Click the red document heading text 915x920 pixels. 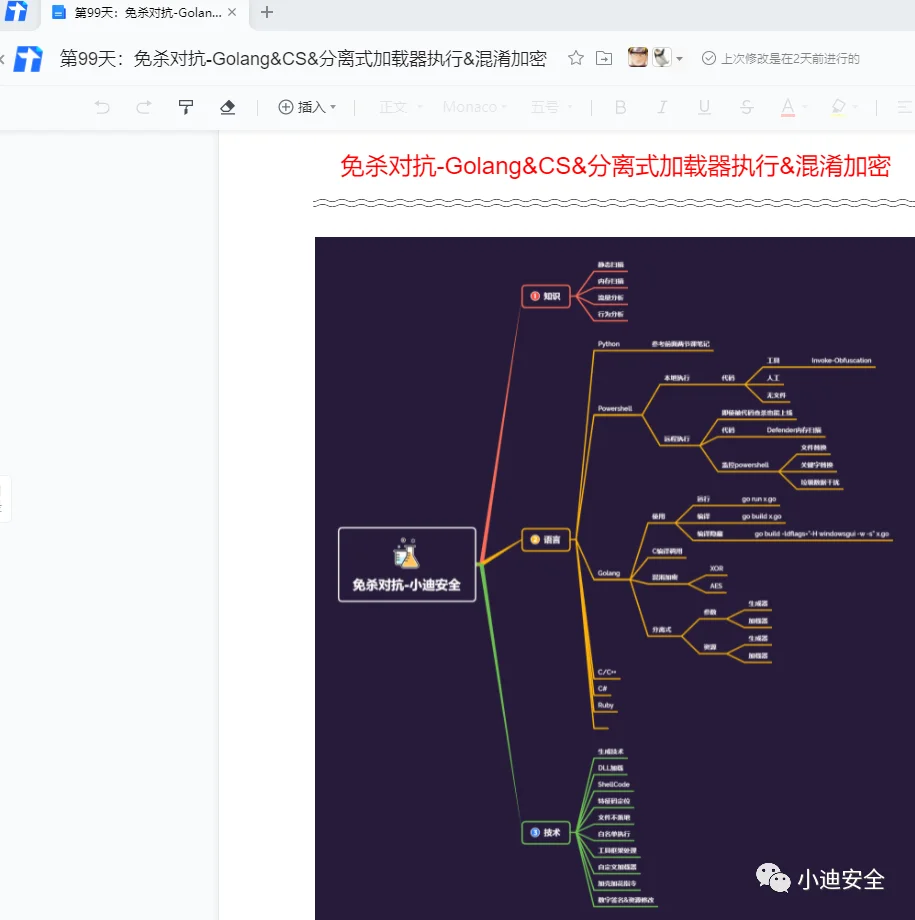pyautogui.click(x=615, y=166)
